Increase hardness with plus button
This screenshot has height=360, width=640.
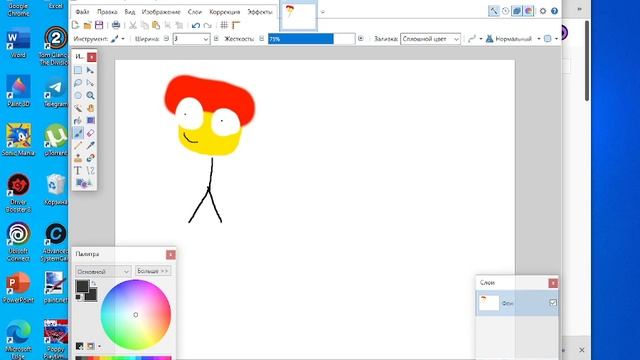tap(360, 39)
